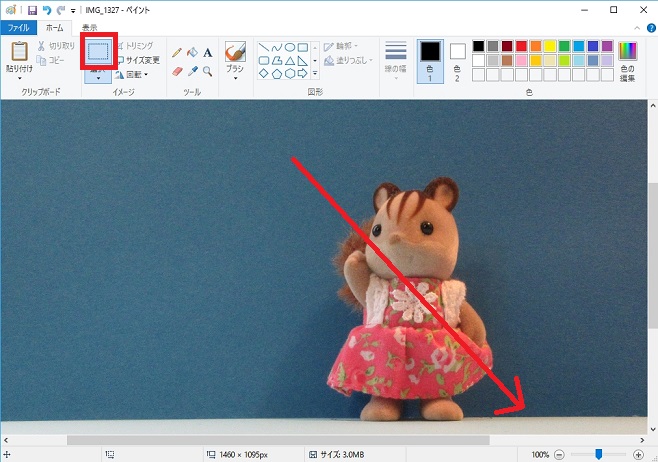The image size is (658, 462).
Task: Click the zoom slider handle
Action: pyautogui.click(x=599, y=454)
